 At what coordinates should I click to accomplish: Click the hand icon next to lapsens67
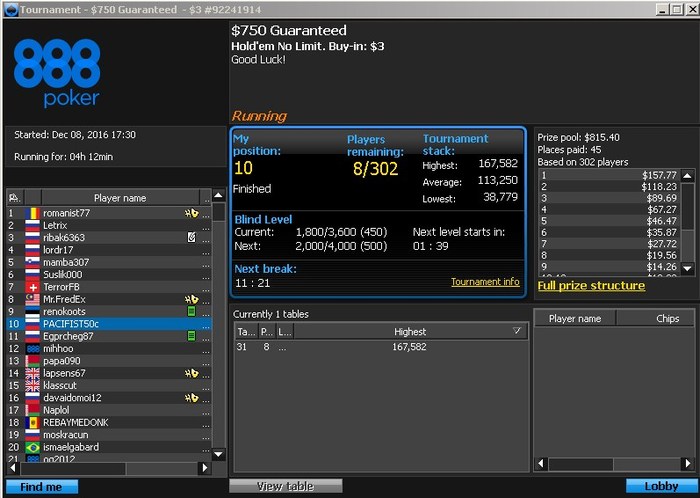point(192,373)
